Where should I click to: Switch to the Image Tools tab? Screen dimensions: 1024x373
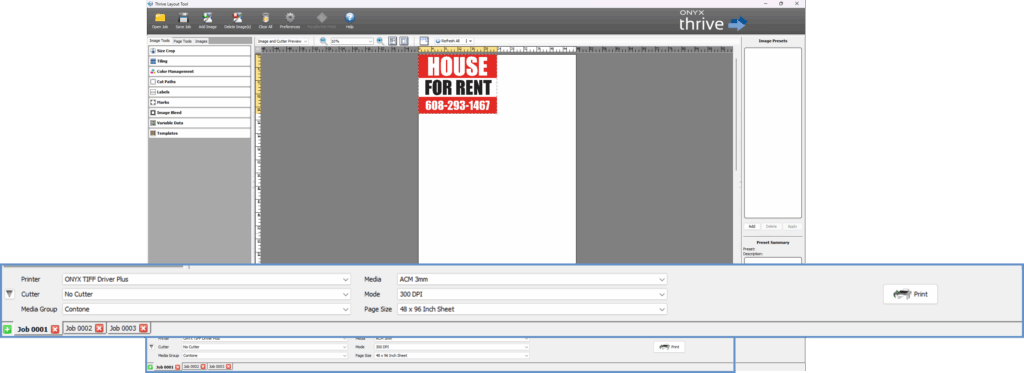(x=159, y=41)
